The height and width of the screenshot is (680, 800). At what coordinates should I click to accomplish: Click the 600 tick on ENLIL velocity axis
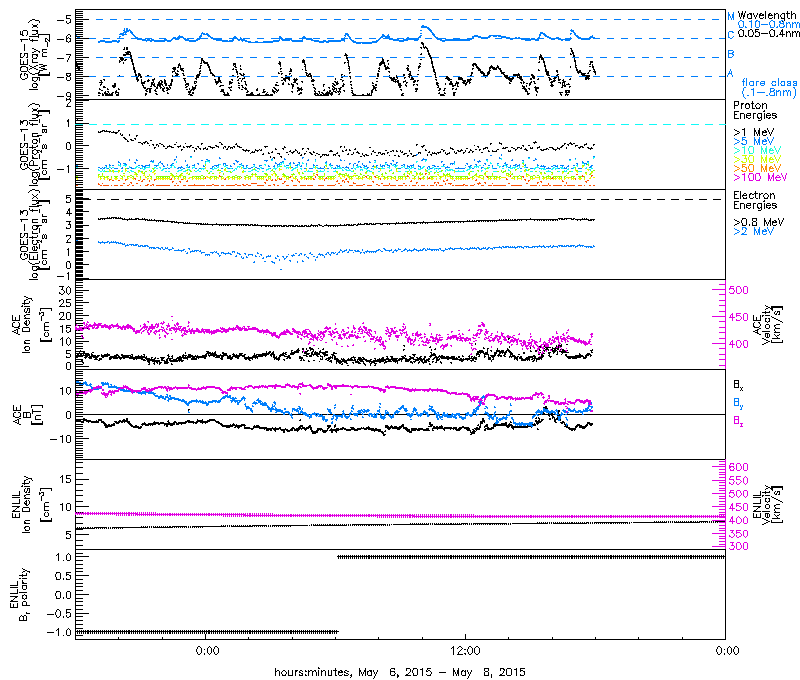tap(738, 467)
